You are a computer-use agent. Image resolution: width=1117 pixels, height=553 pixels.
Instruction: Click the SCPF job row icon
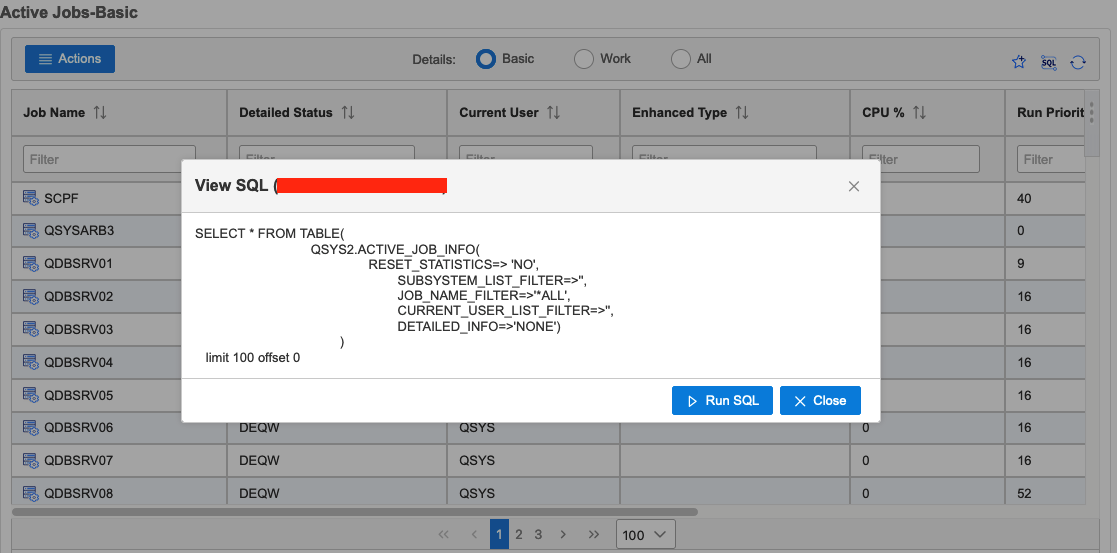[x=30, y=198]
